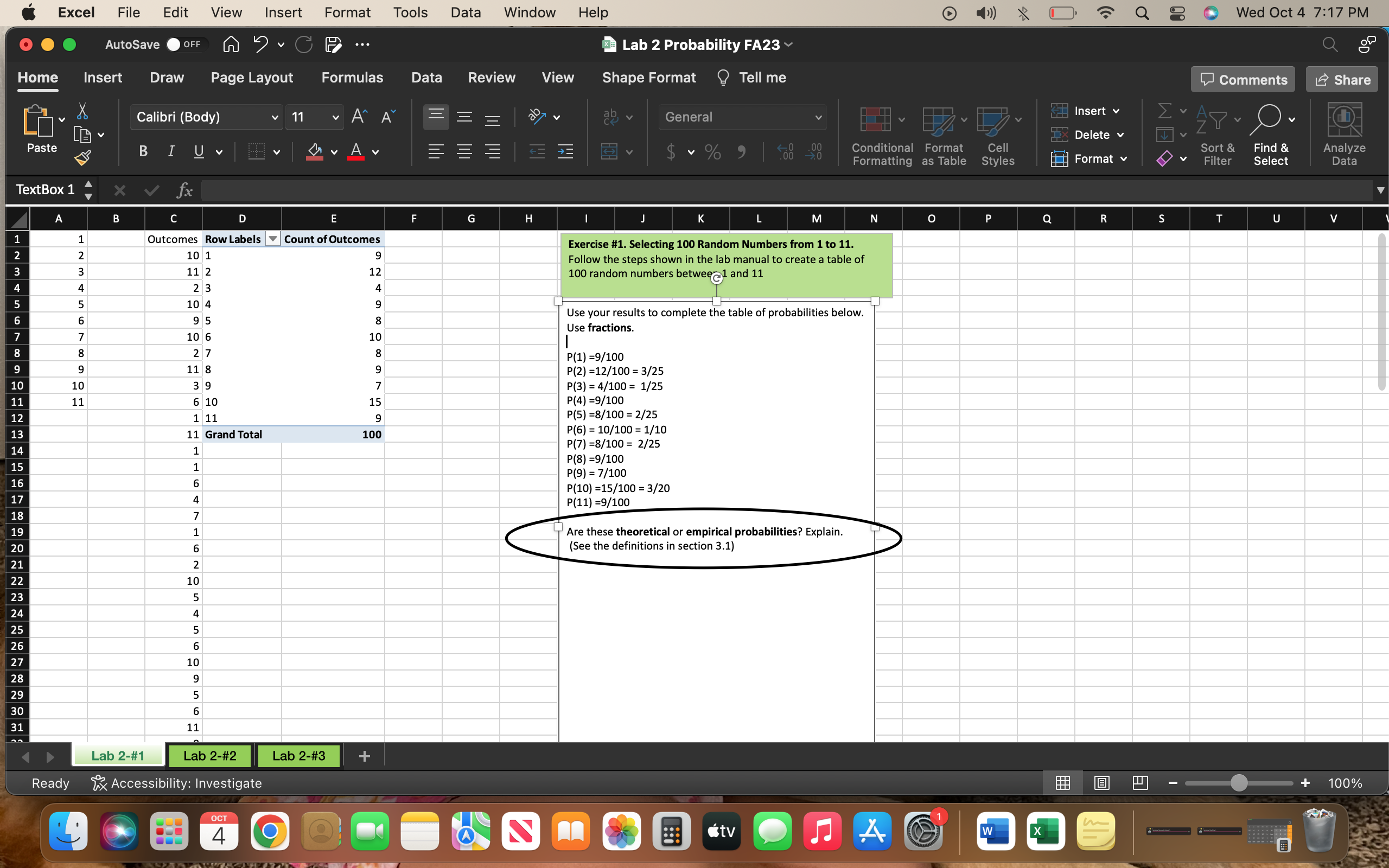The width and height of the screenshot is (1389, 868).
Task: Switch to Page Layout view in status bar
Action: (1101, 783)
